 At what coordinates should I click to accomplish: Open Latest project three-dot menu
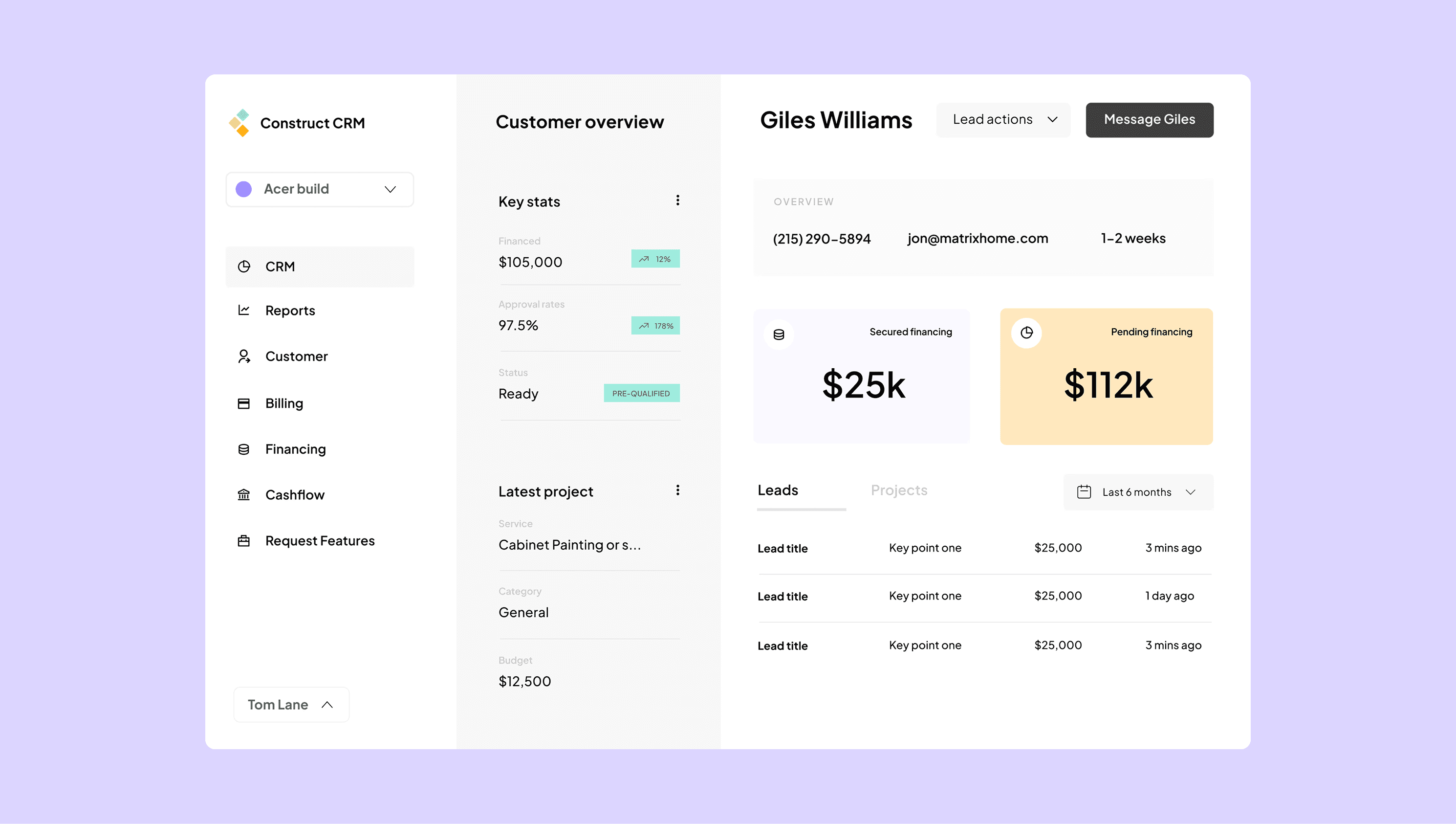pos(677,490)
